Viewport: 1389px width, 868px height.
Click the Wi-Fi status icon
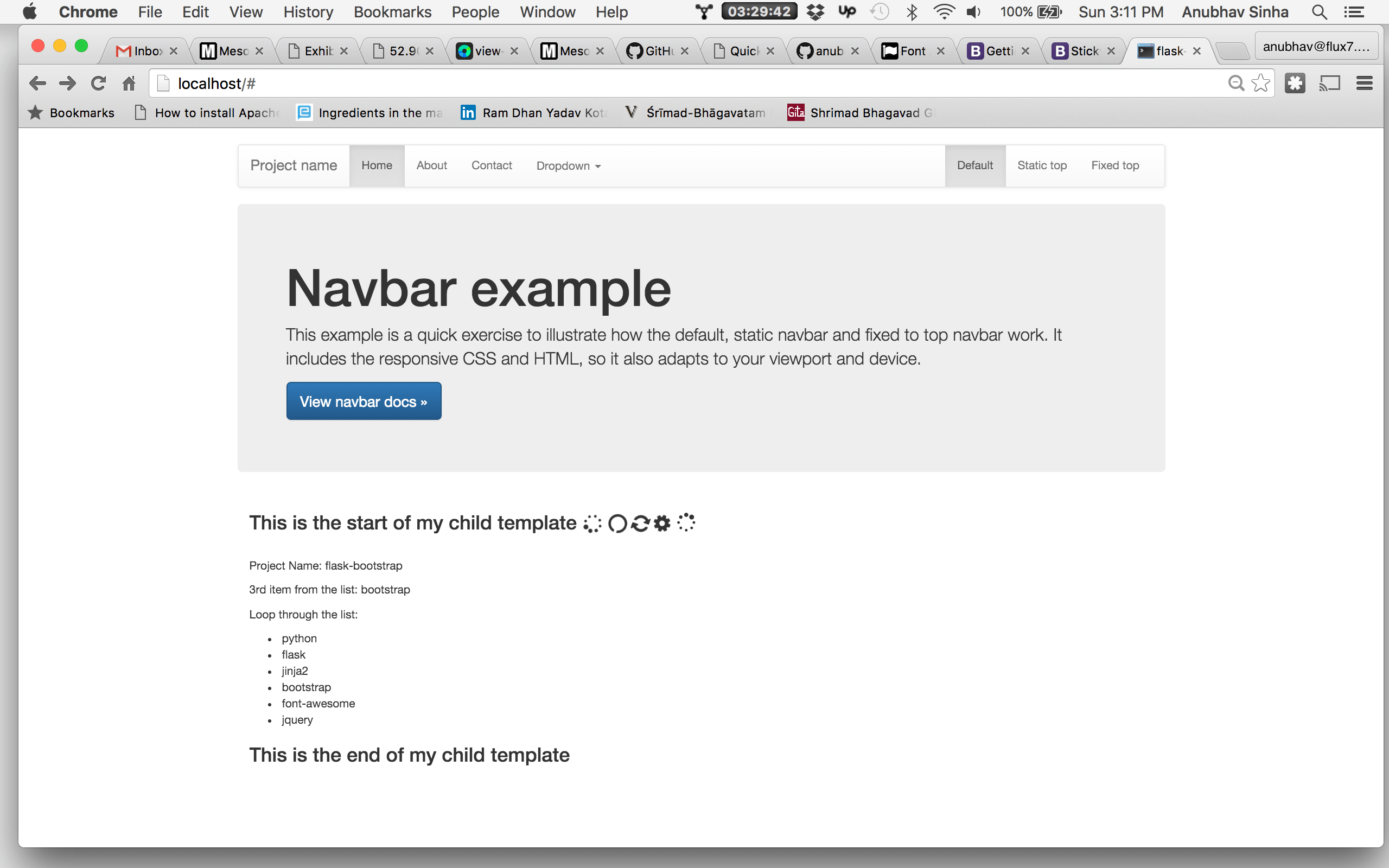[944, 11]
